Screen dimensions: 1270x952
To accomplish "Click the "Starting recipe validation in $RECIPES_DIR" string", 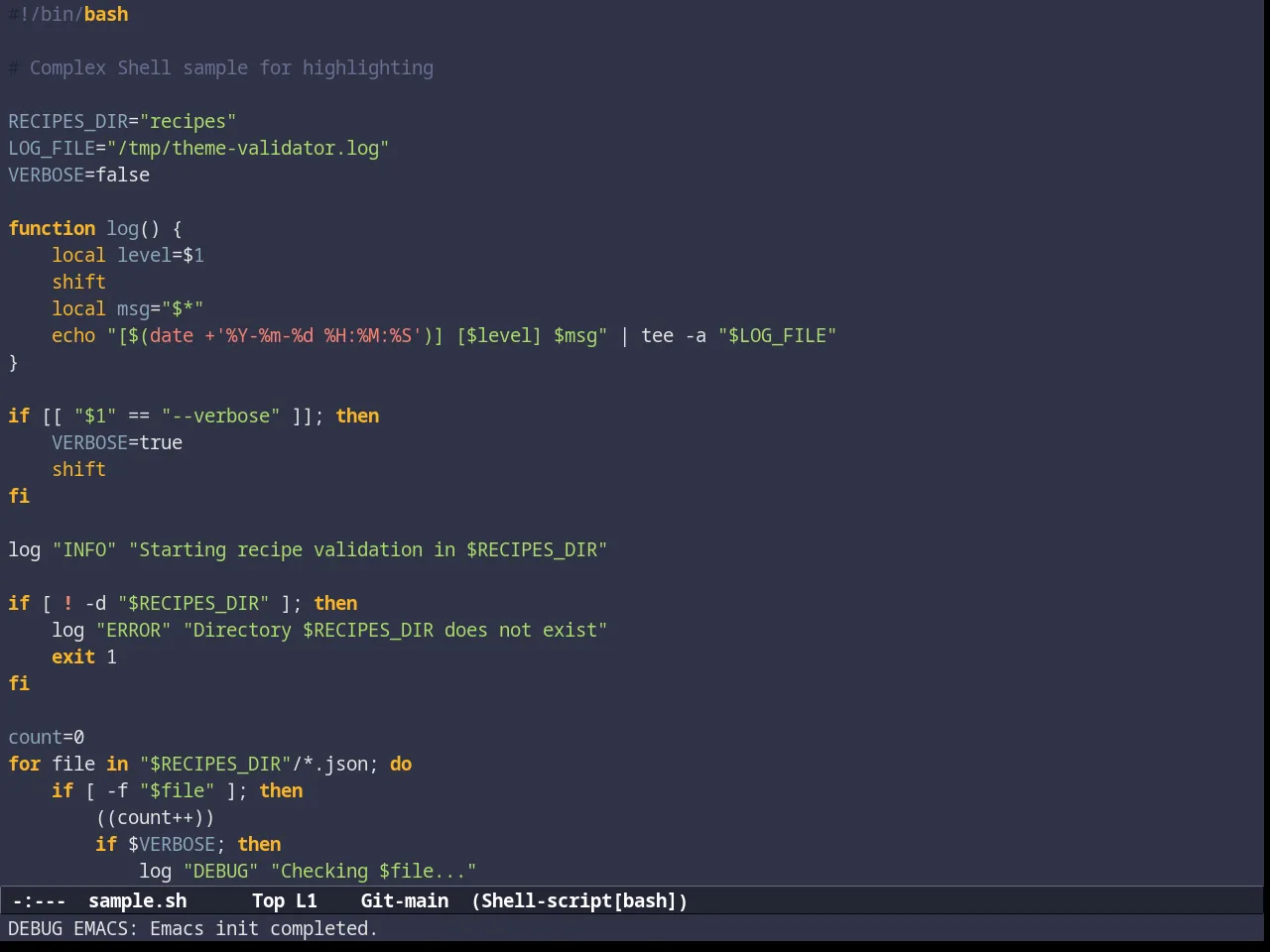I will coord(368,549).
